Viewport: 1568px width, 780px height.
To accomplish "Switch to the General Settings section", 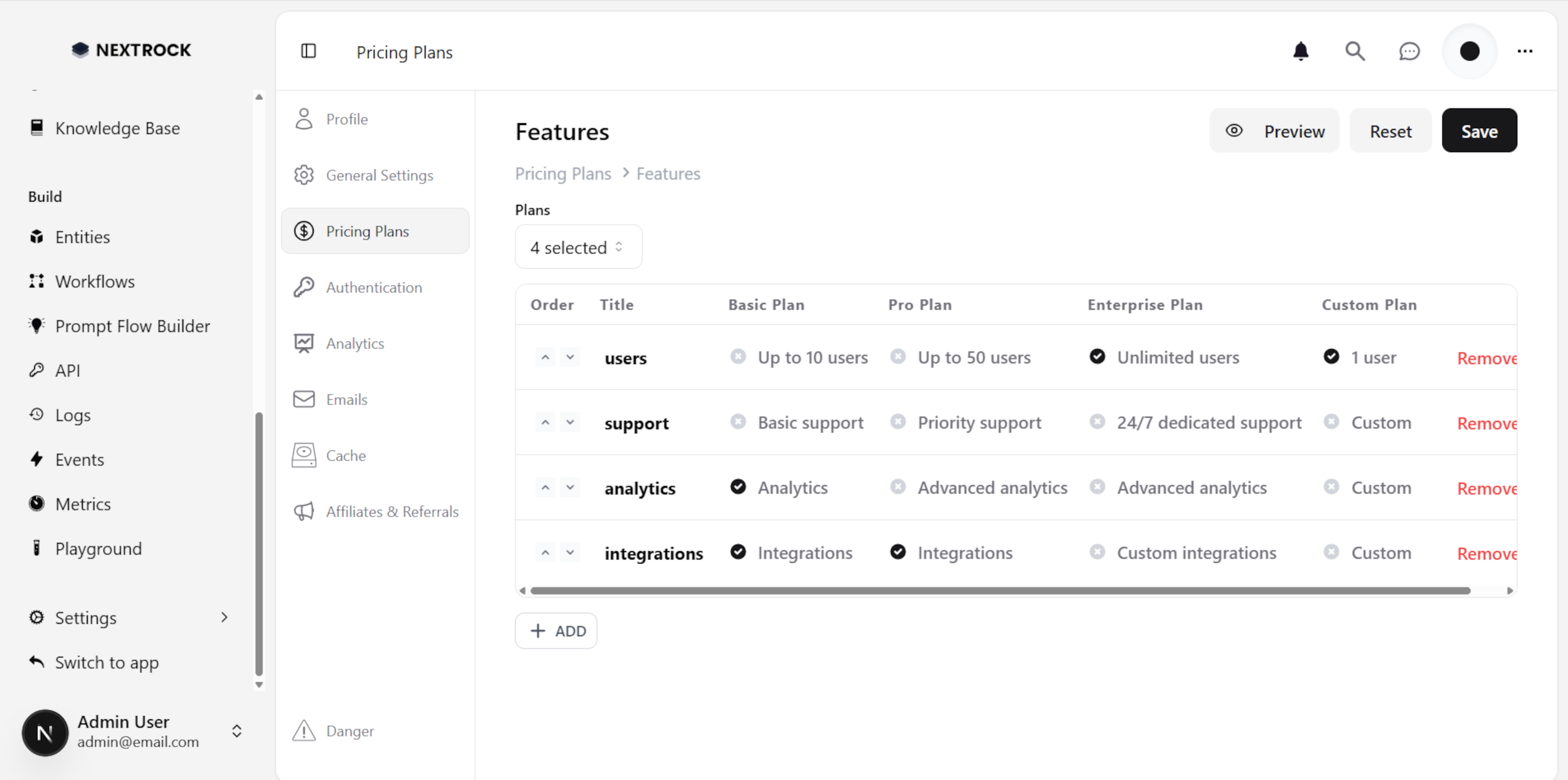I will (379, 175).
